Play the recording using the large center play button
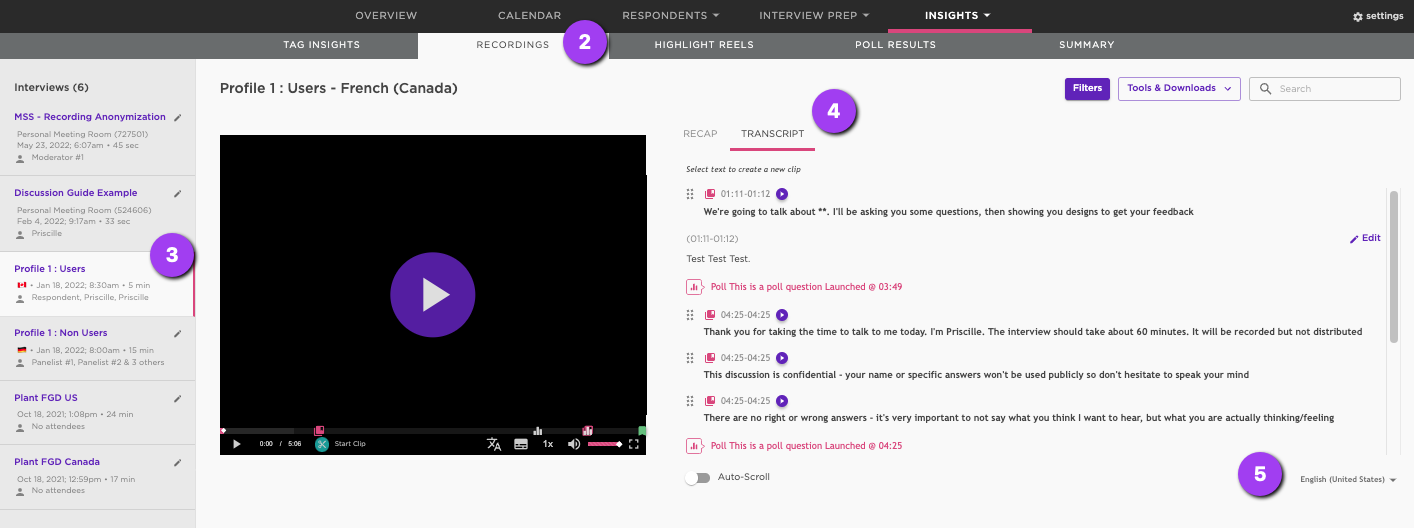The image size is (1414, 528). pyautogui.click(x=432, y=294)
